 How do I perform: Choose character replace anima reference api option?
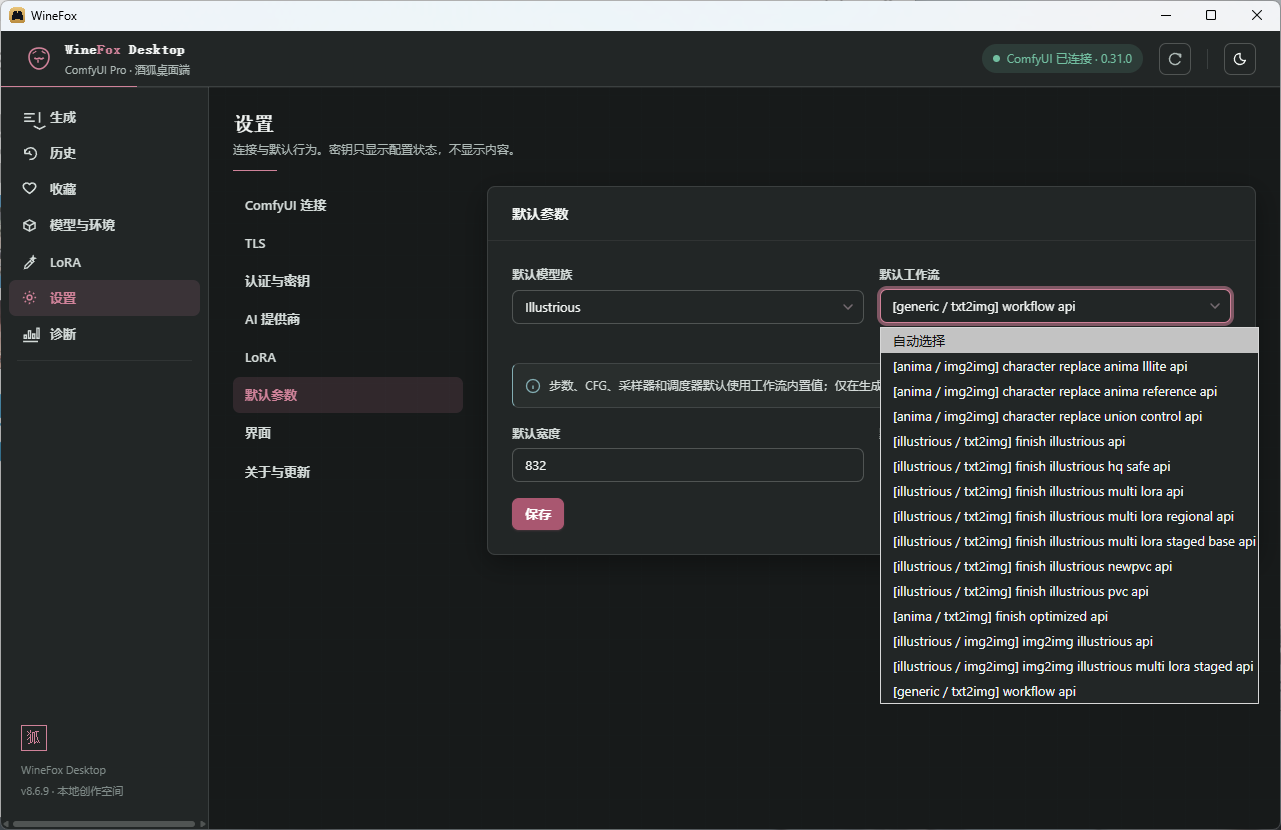point(1069,391)
